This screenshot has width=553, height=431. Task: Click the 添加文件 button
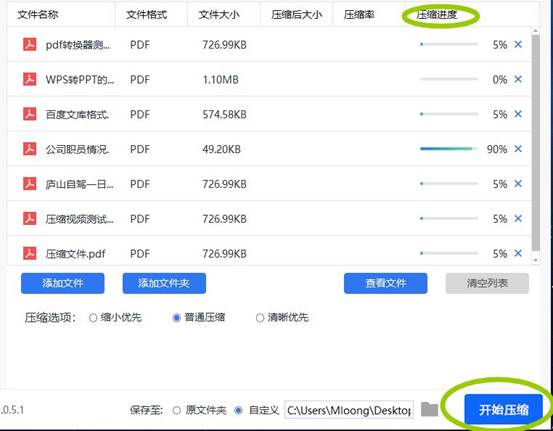(62, 283)
